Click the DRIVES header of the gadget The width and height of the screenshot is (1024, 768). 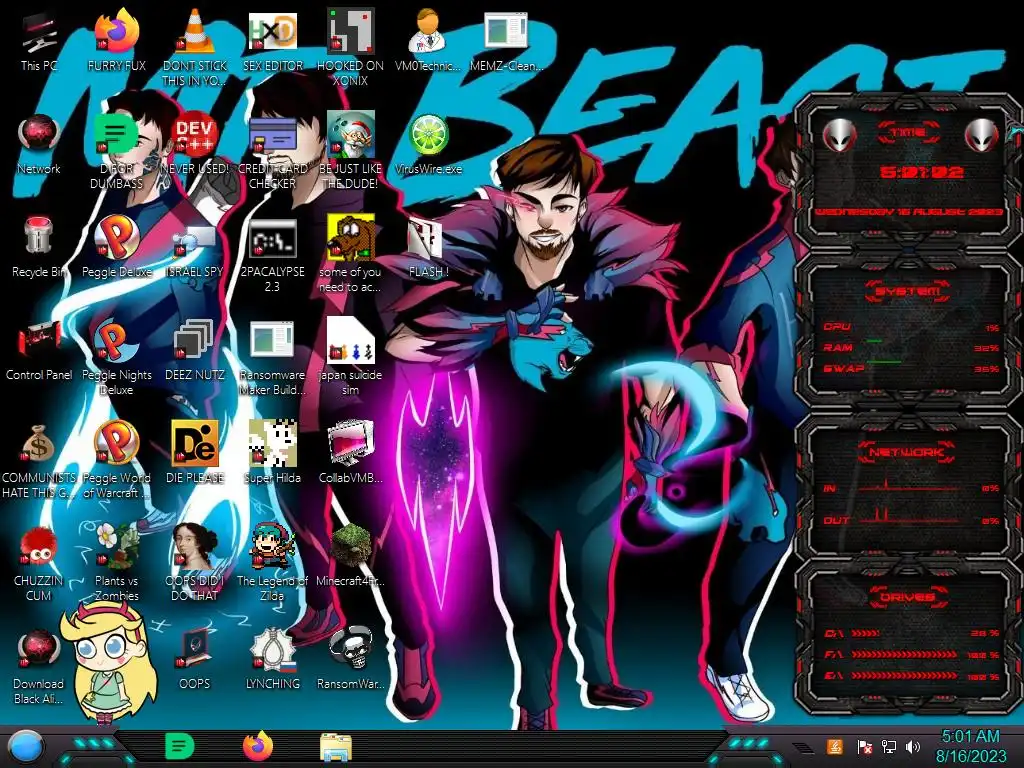point(907,597)
